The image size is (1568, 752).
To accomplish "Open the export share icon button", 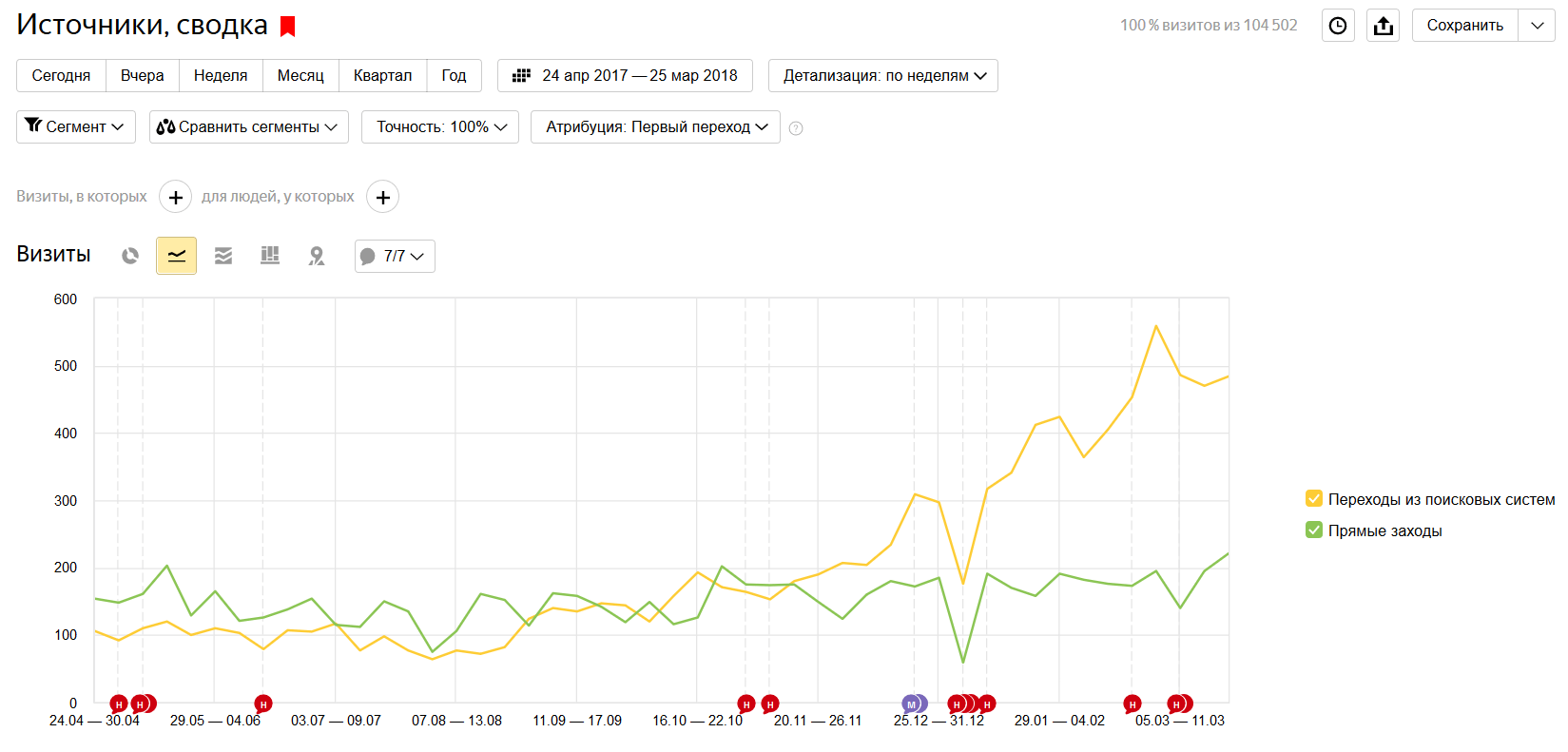I will click(1384, 26).
